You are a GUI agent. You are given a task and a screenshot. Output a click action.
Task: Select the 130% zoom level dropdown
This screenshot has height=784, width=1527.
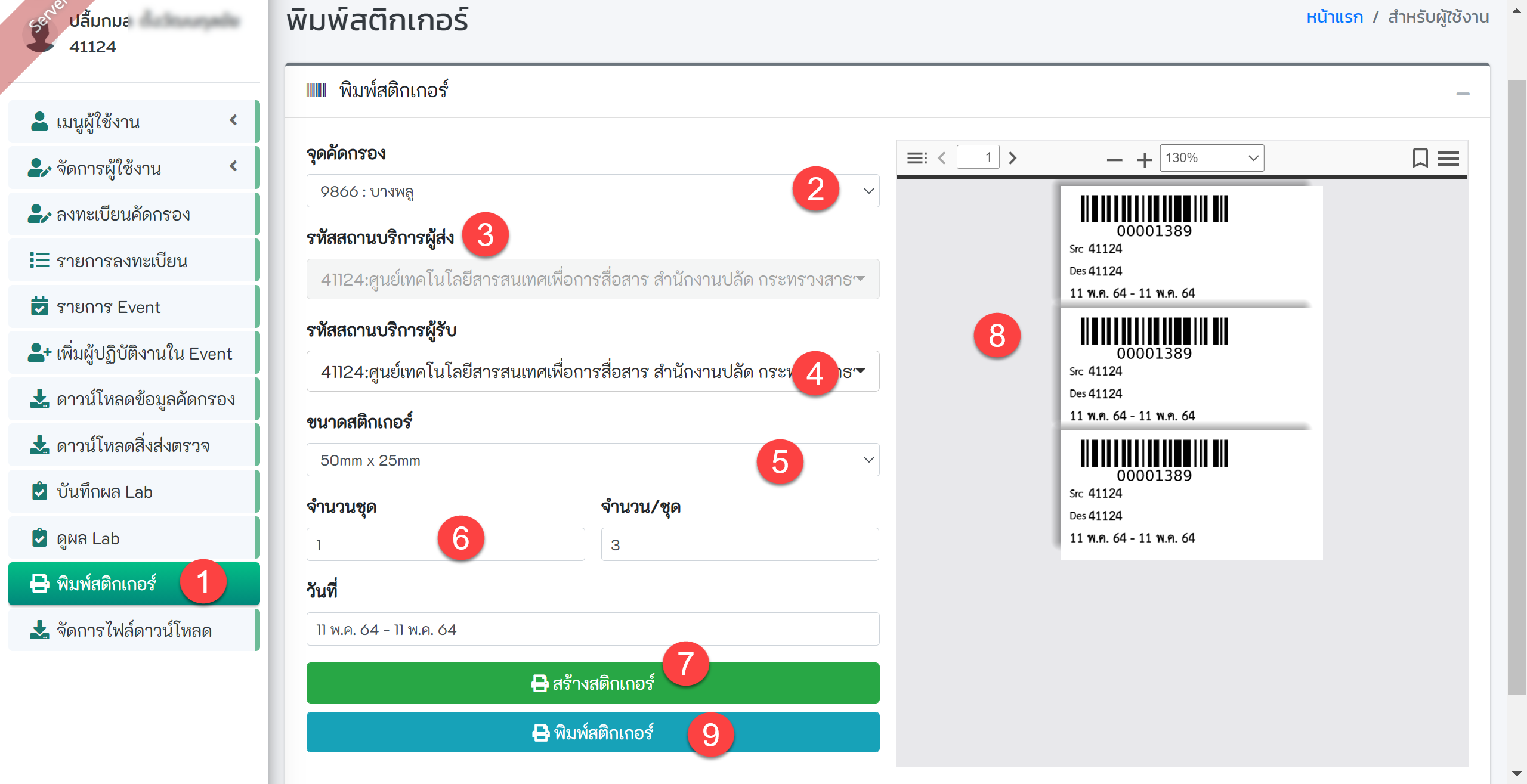click(1211, 158)
